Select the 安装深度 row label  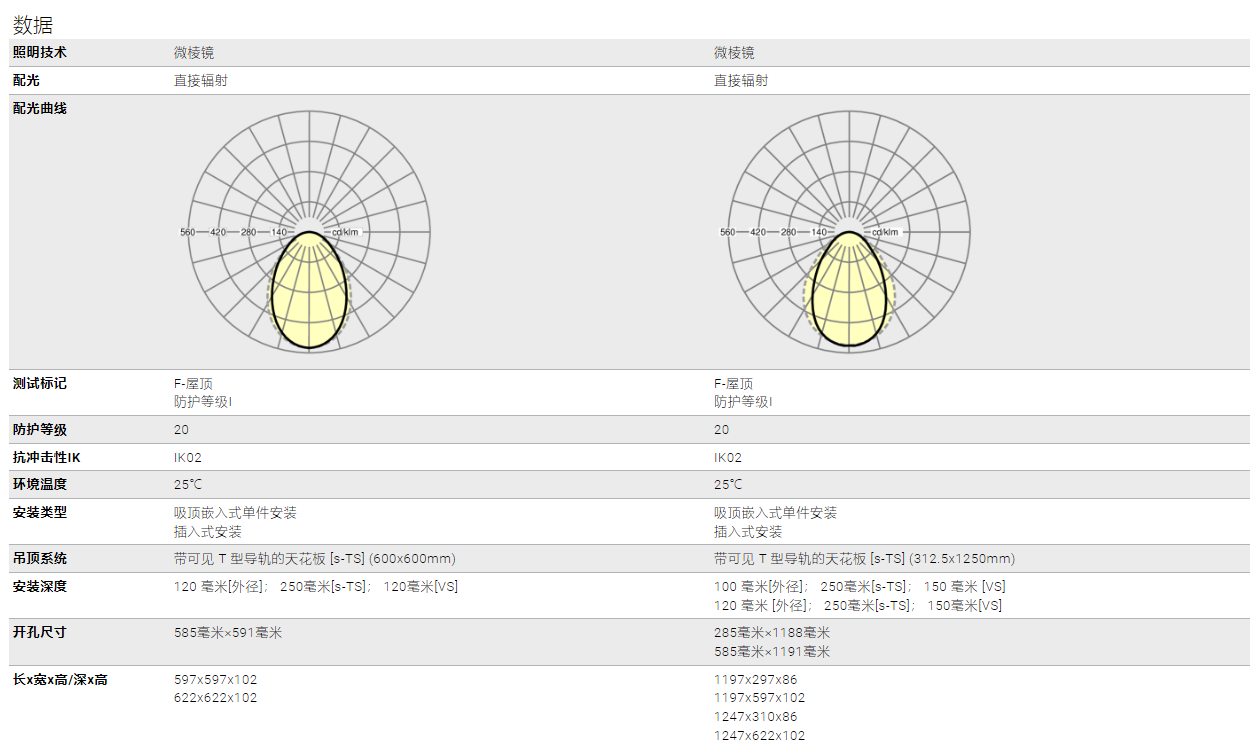[x=40, y=586]
